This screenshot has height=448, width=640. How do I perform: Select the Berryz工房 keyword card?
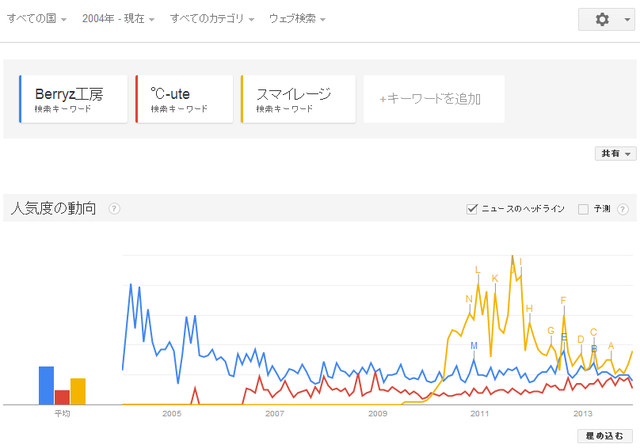tap(73, 99)
